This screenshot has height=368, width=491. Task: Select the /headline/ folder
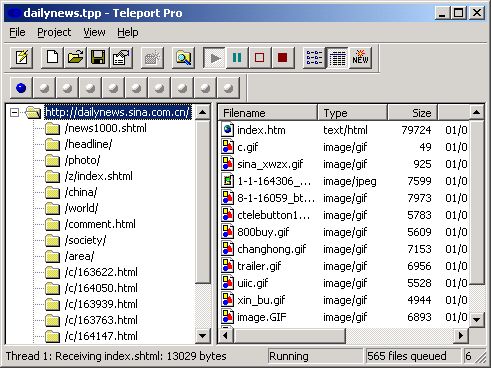pyautogui.click(x=89, y=144)
